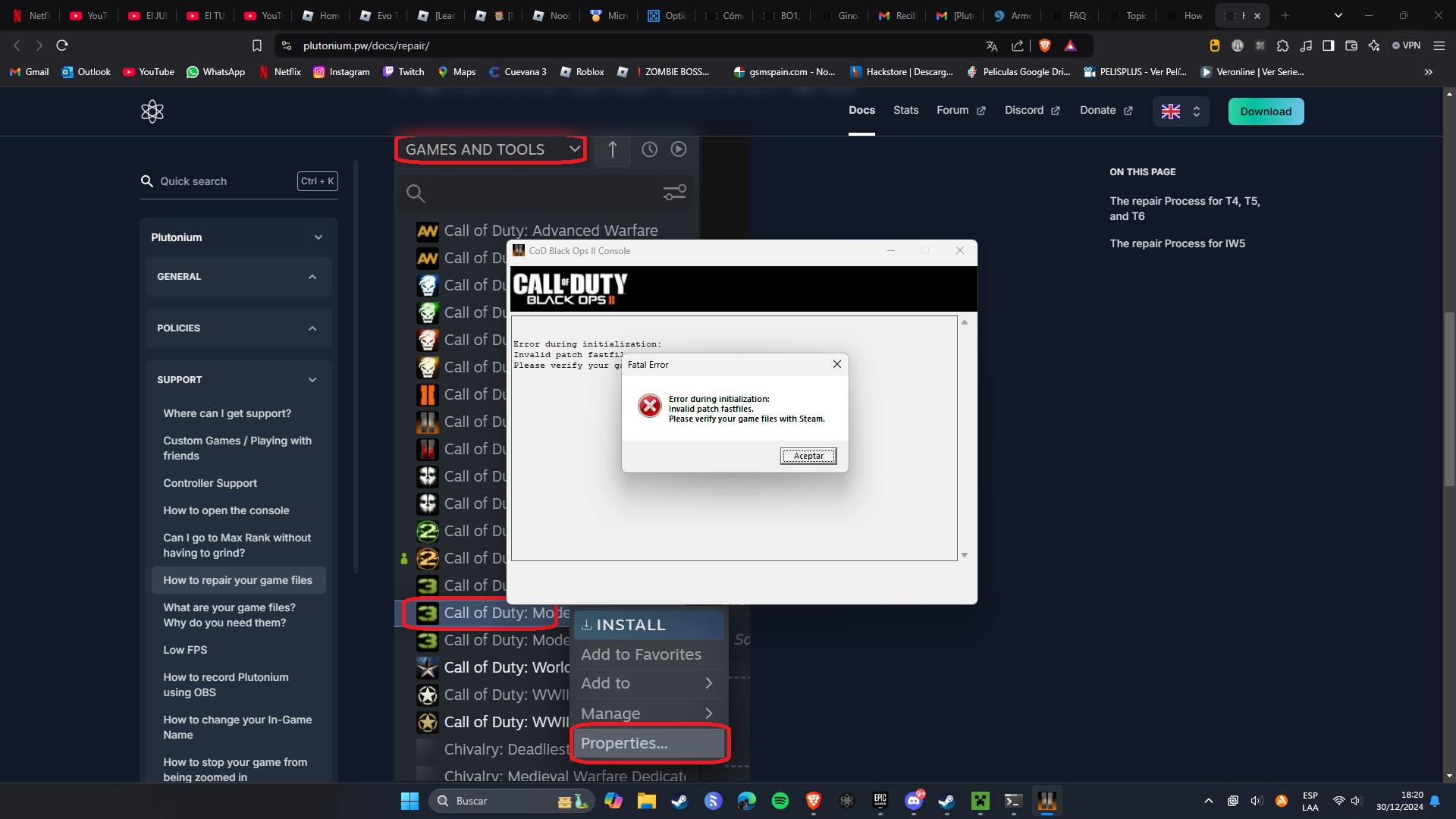Toggle the Brave VPN button
The width and height of the screenshot is (1456, 819).
(1407, 45)
